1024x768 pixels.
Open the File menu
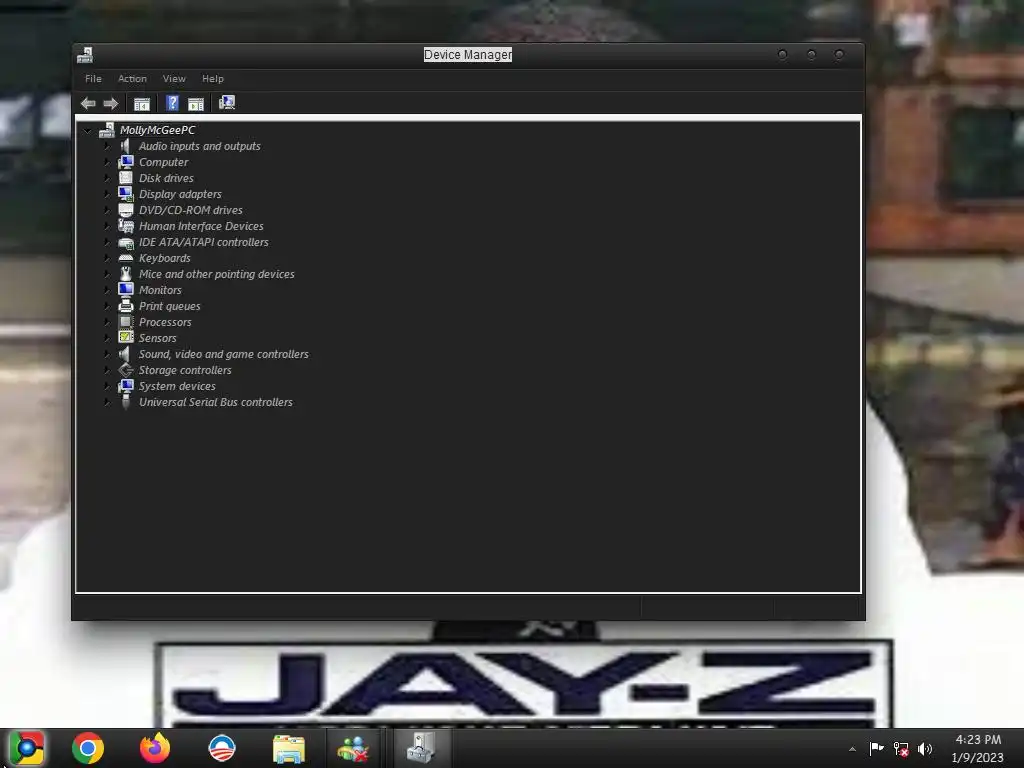point(93,78)
